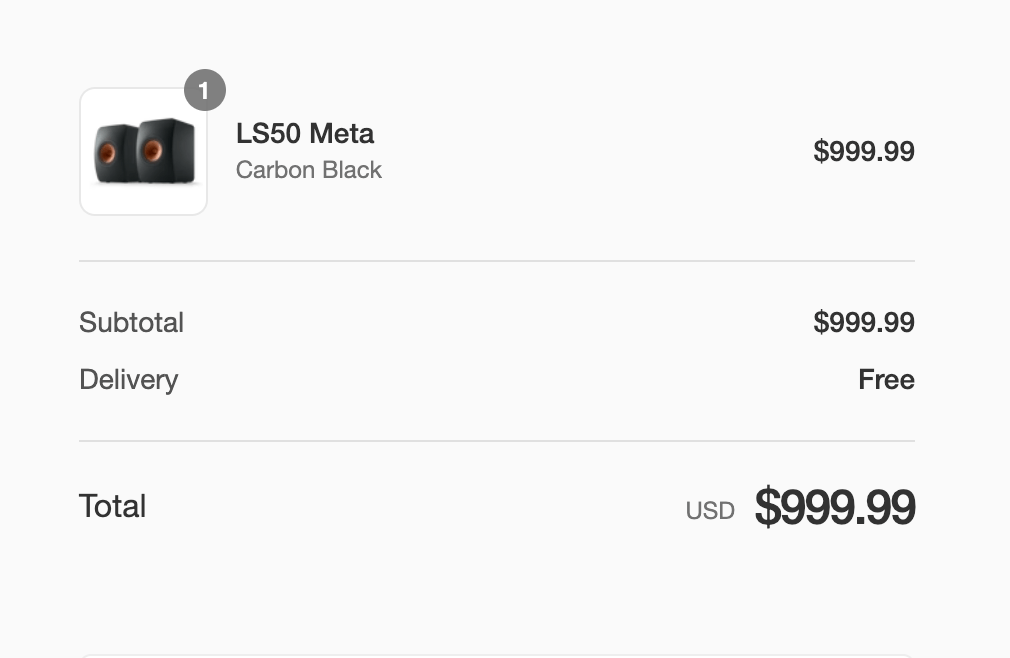Select the Subtotal label
Viewport: 1010px width, 658px height.
(x=131, y=322)
